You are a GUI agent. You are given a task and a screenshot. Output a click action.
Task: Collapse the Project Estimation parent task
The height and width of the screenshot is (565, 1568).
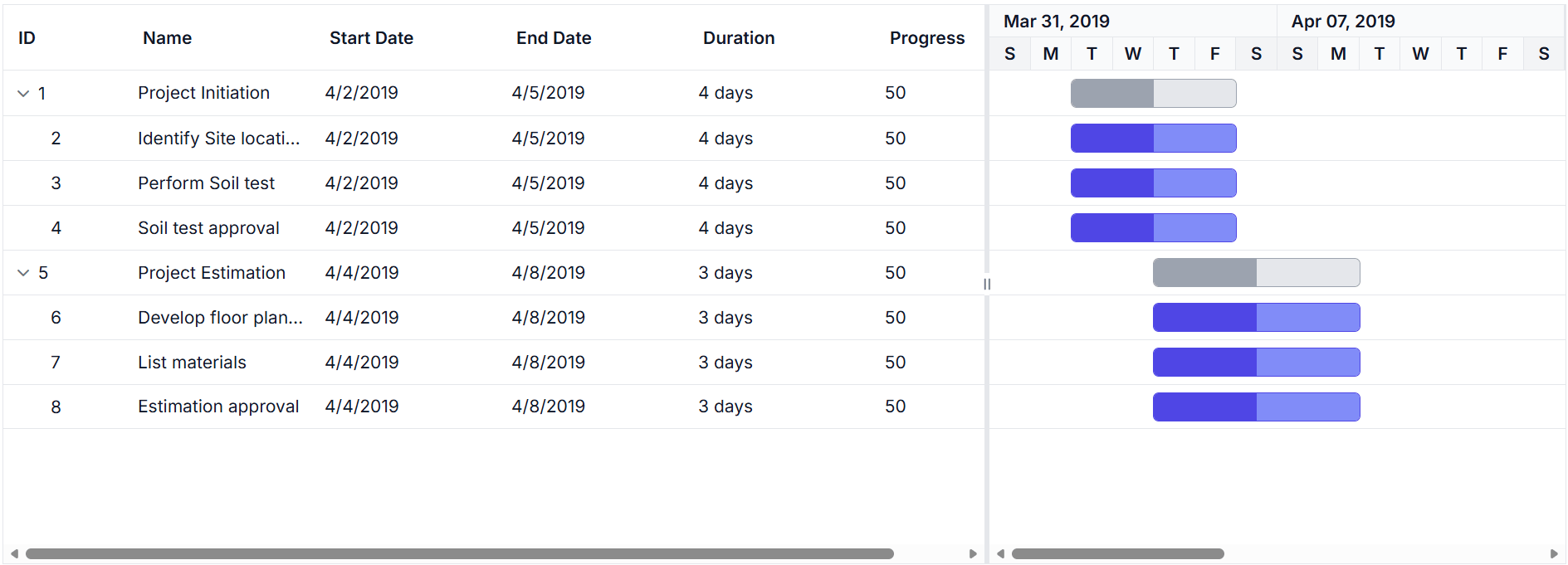click(23, 273)
